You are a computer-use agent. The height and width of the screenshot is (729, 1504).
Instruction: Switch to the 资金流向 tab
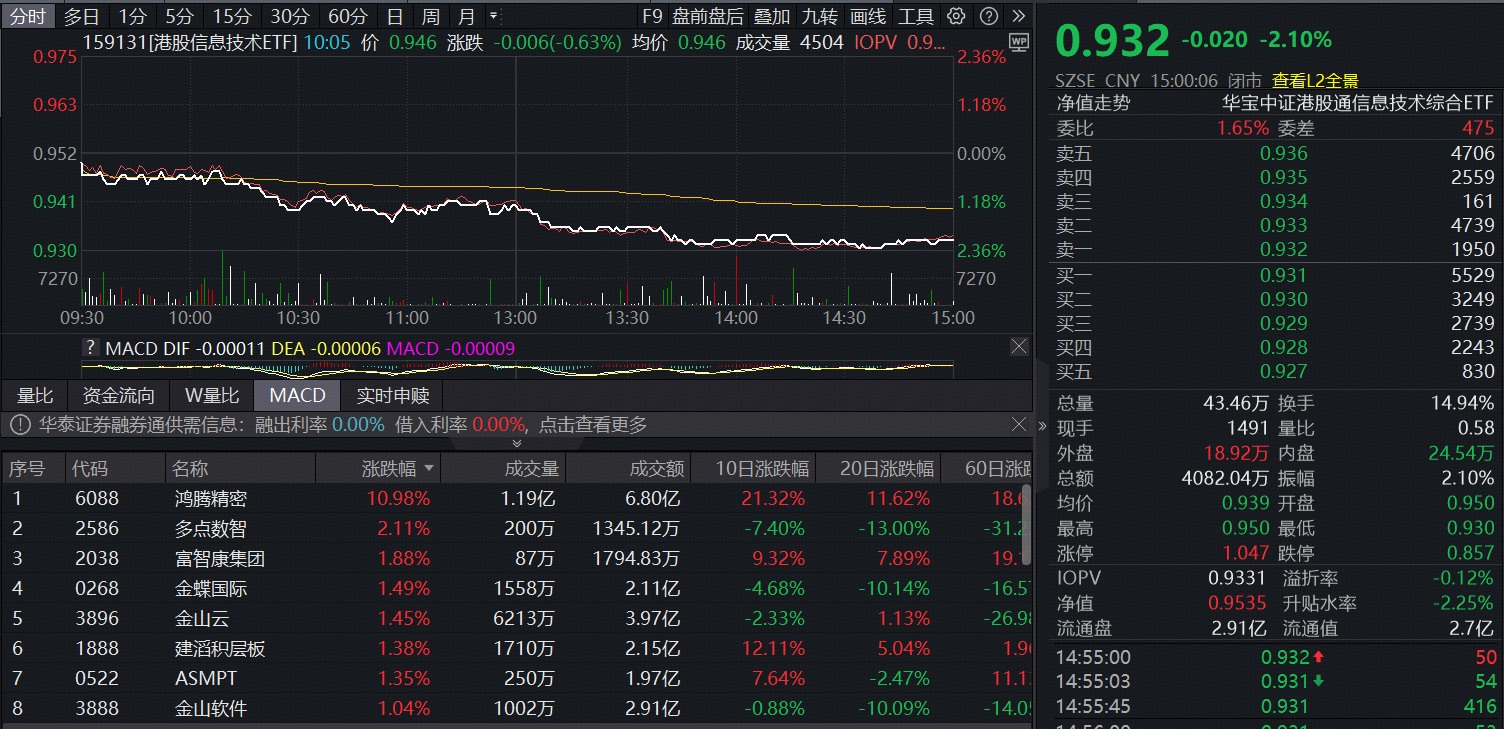(x=118, y=395)
